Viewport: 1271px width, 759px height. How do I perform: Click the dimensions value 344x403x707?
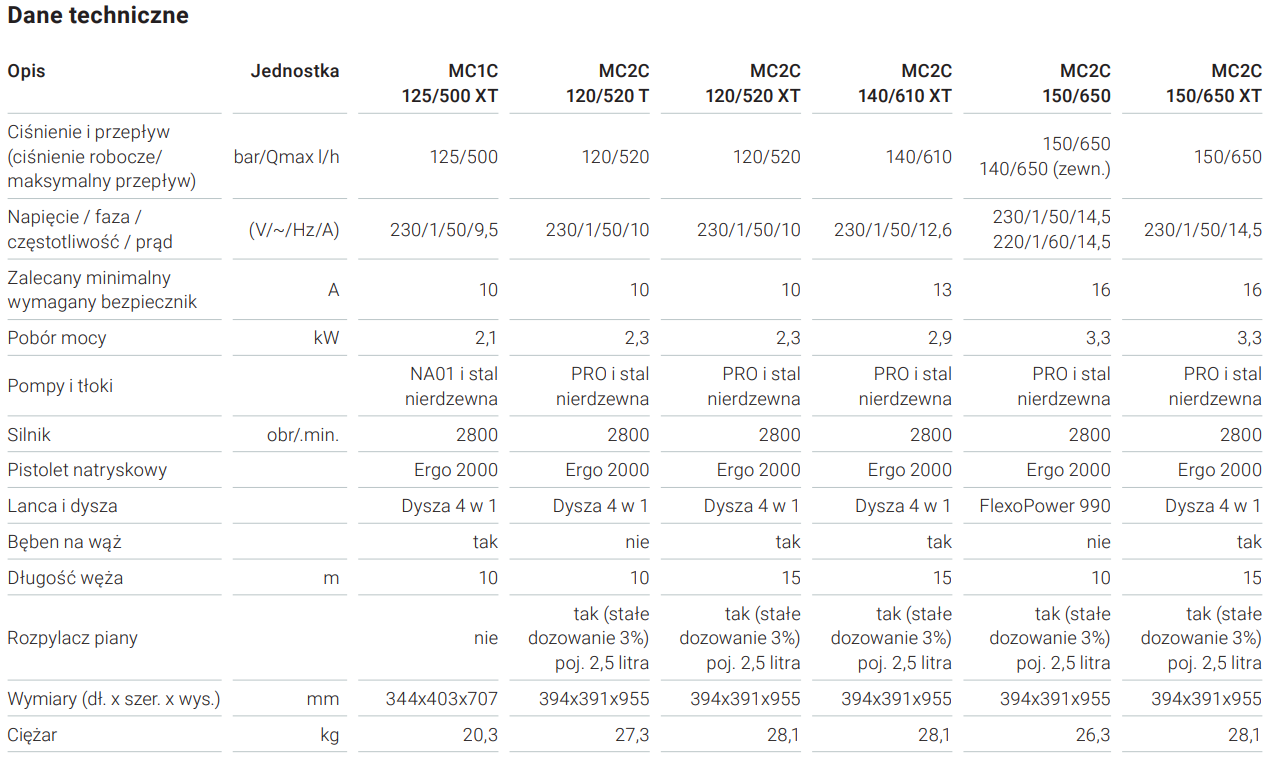pyautogui.click(x=442, y=699)
